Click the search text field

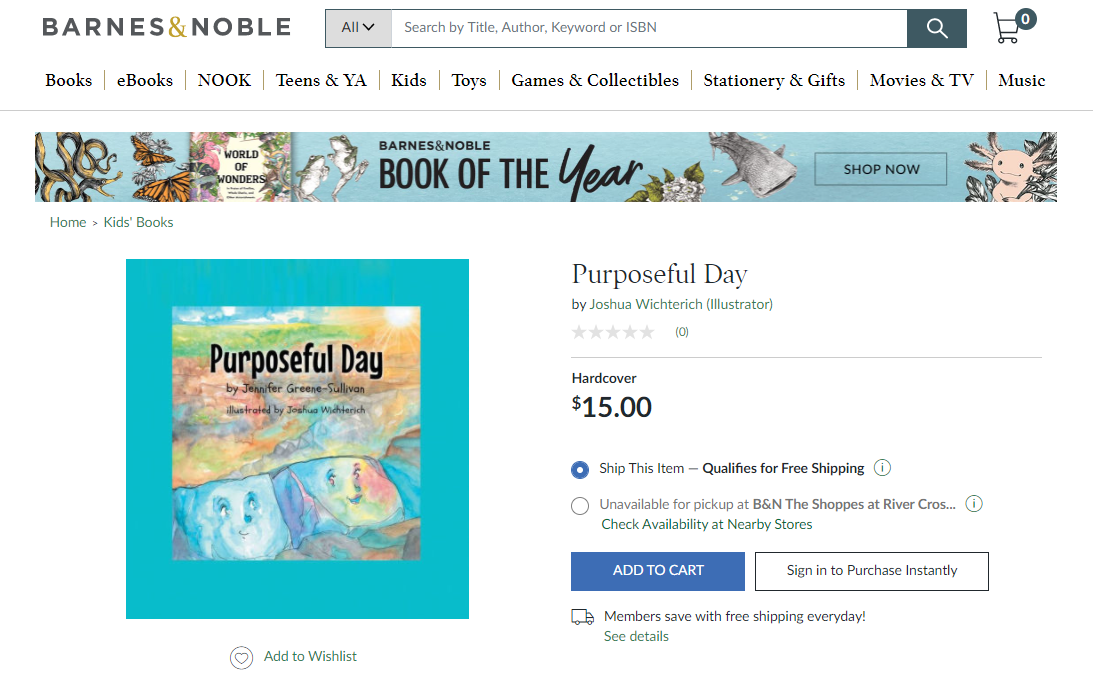650,28
